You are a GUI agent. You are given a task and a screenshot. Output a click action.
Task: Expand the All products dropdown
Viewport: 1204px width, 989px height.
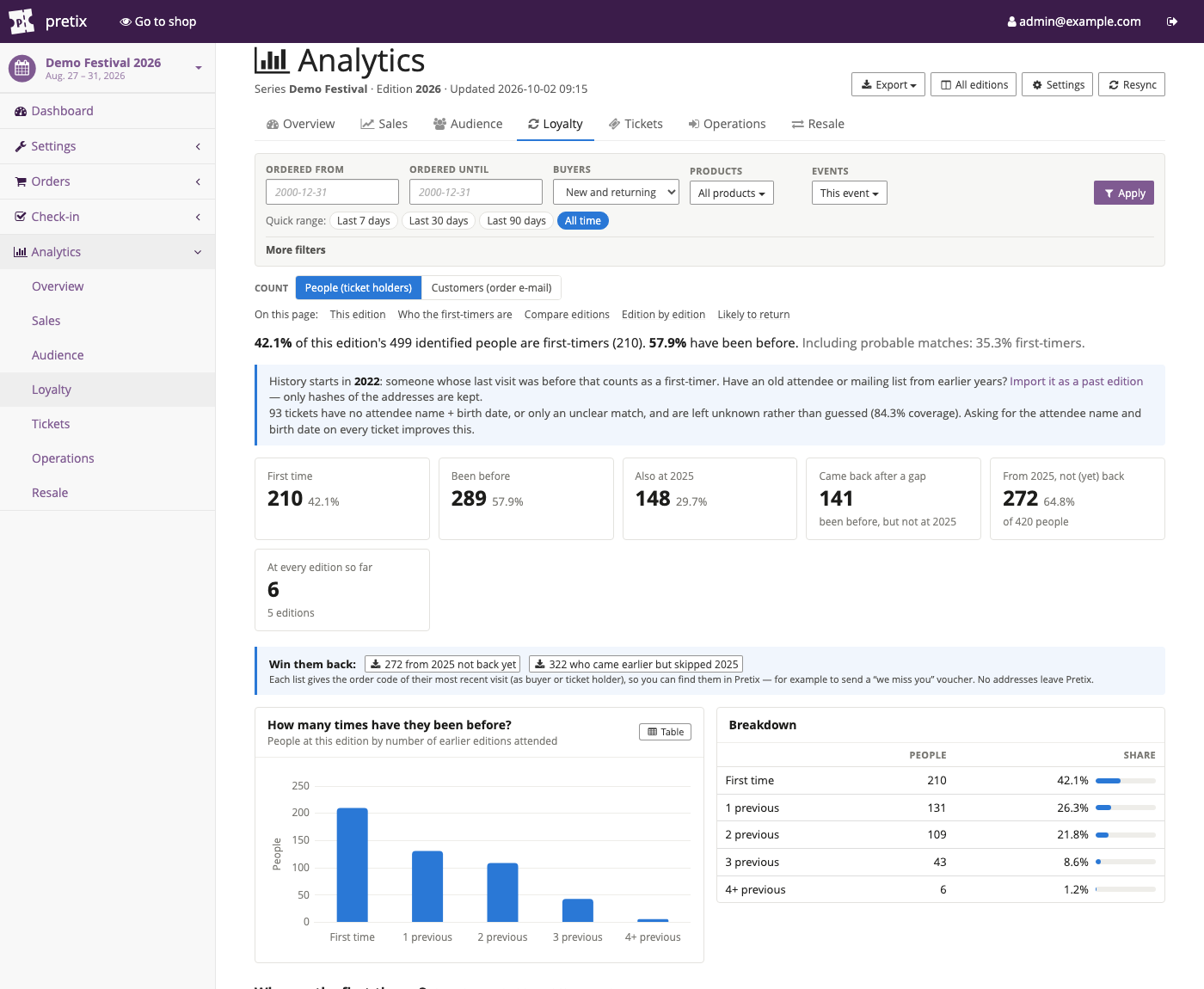point(732,193)
